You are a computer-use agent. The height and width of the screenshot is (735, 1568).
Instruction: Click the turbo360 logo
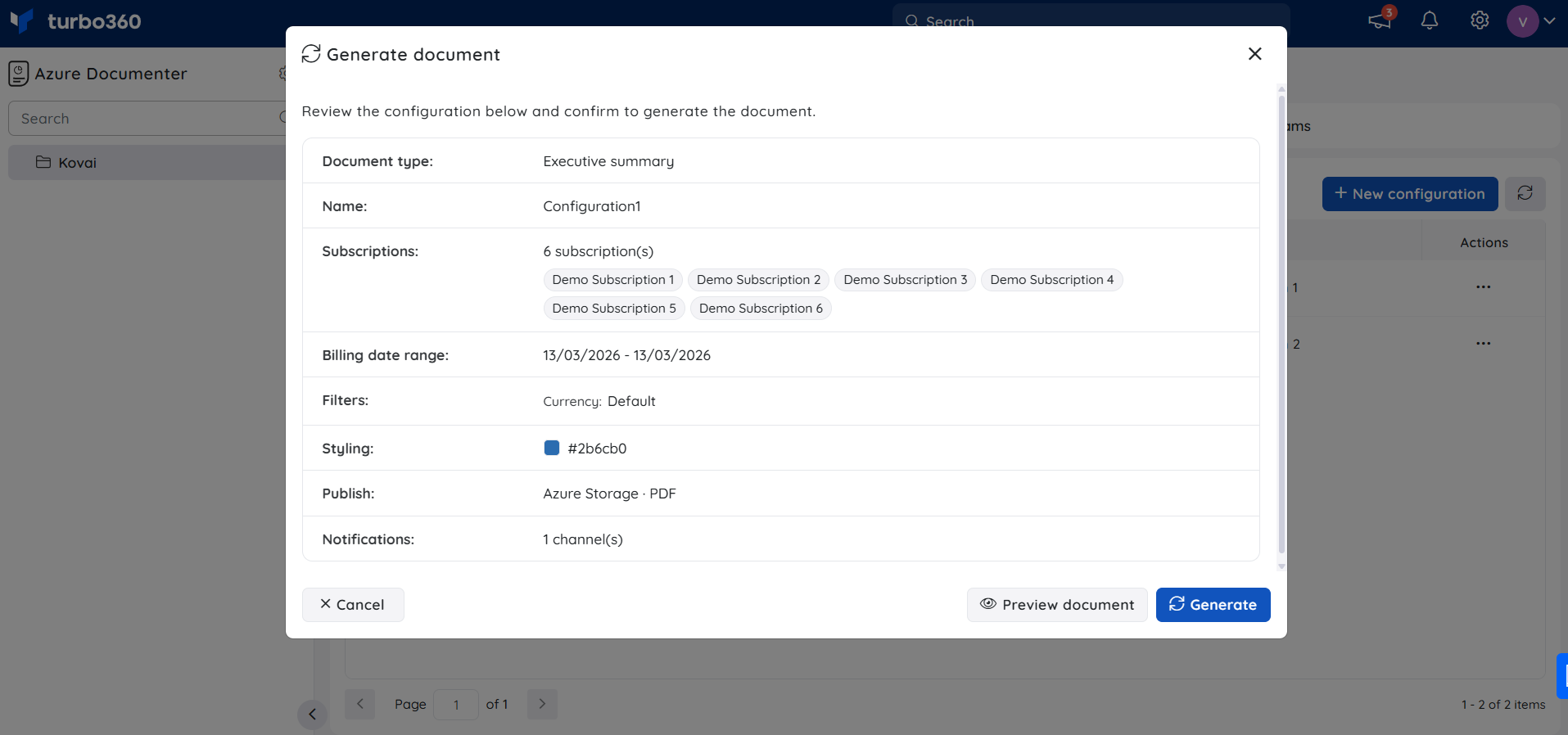point(75,21)
